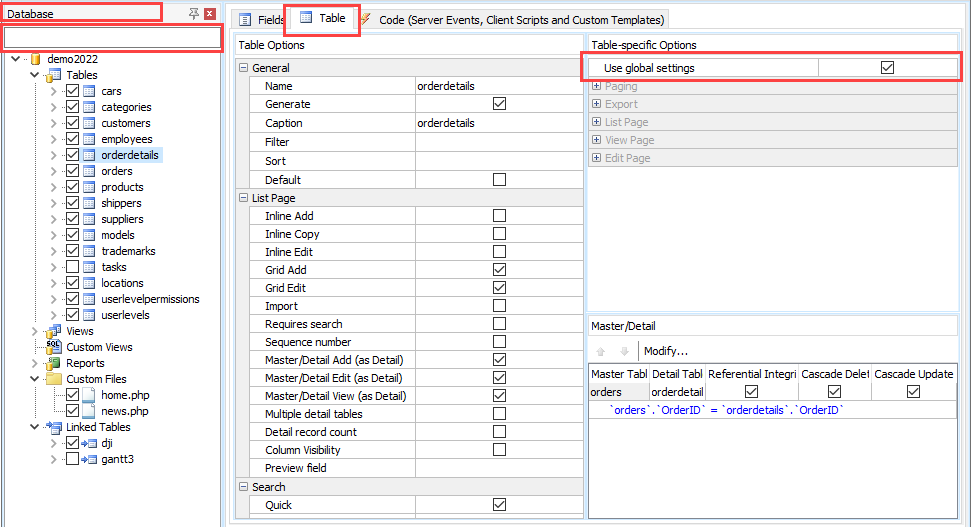The width and height of the screenshot is (971, 527).
Task: Expand the Views tree node
Action: click(x=37, y=331)
